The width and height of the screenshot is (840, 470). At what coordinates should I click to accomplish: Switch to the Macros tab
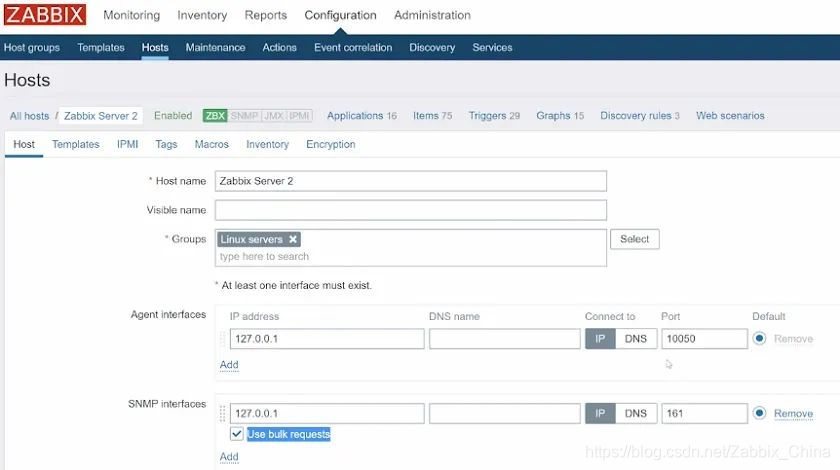[x=212, y=144]
